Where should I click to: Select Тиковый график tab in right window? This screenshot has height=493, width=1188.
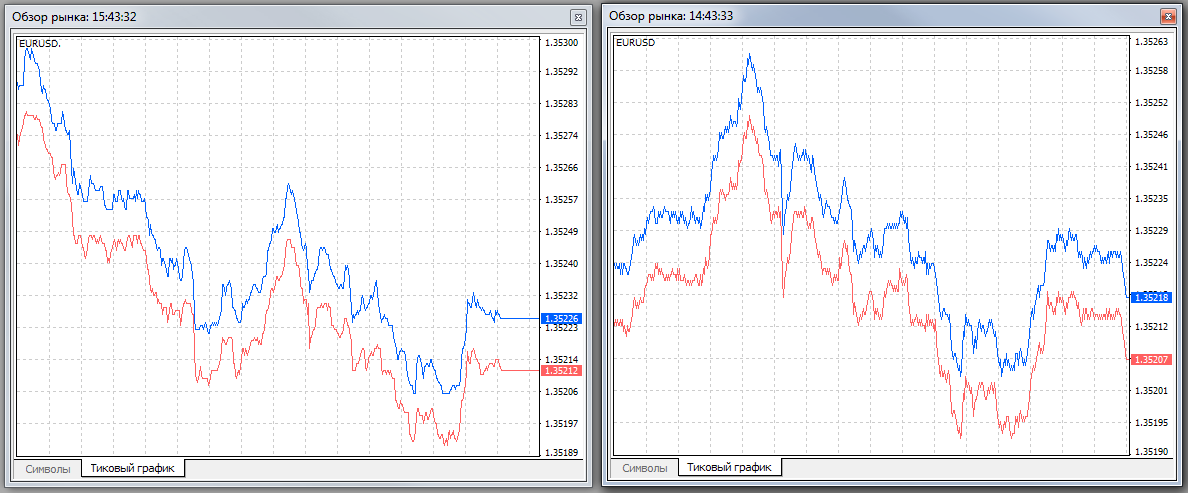[730, 467]
